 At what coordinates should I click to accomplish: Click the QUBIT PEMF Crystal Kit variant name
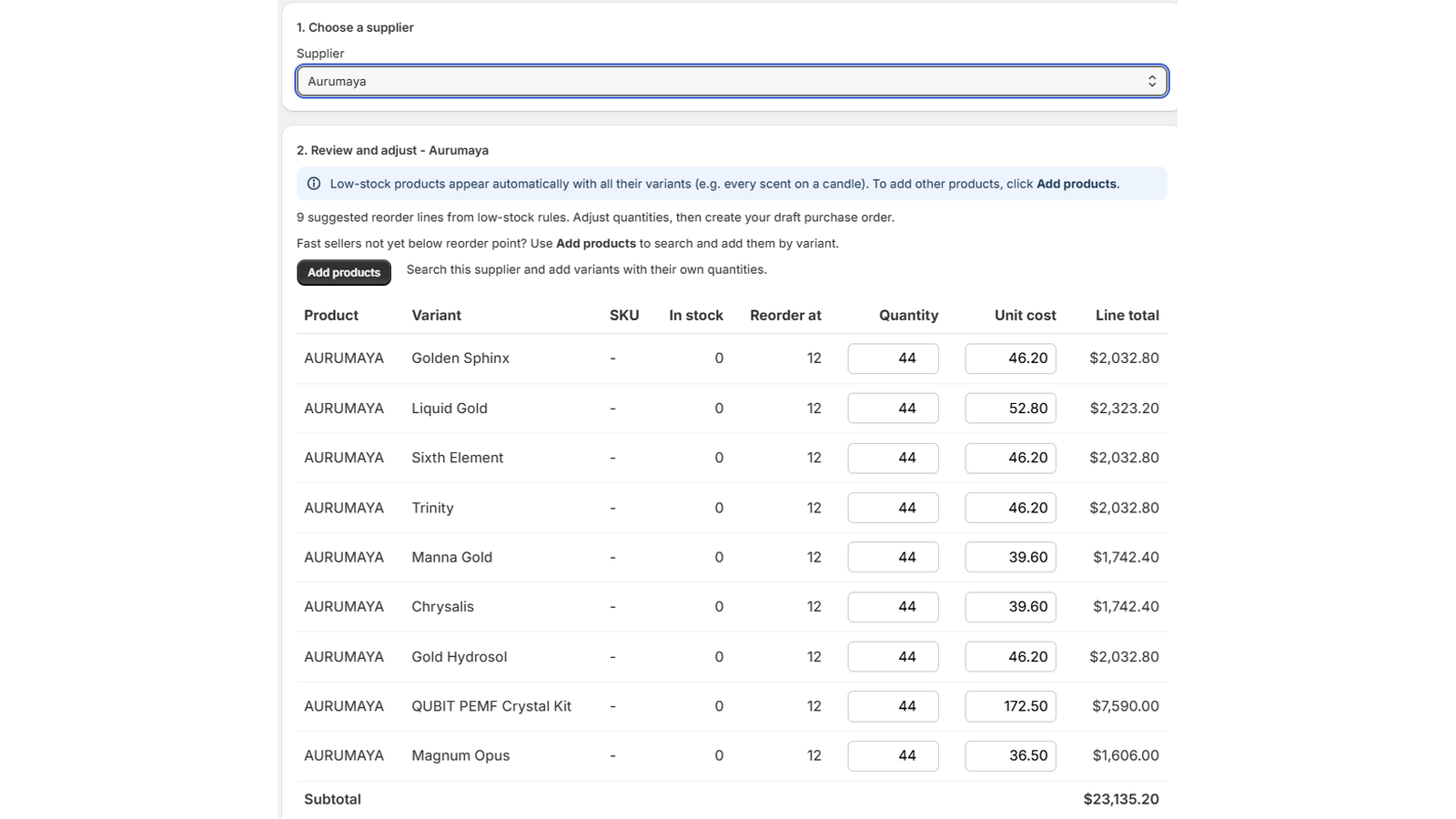pos(491,706)
